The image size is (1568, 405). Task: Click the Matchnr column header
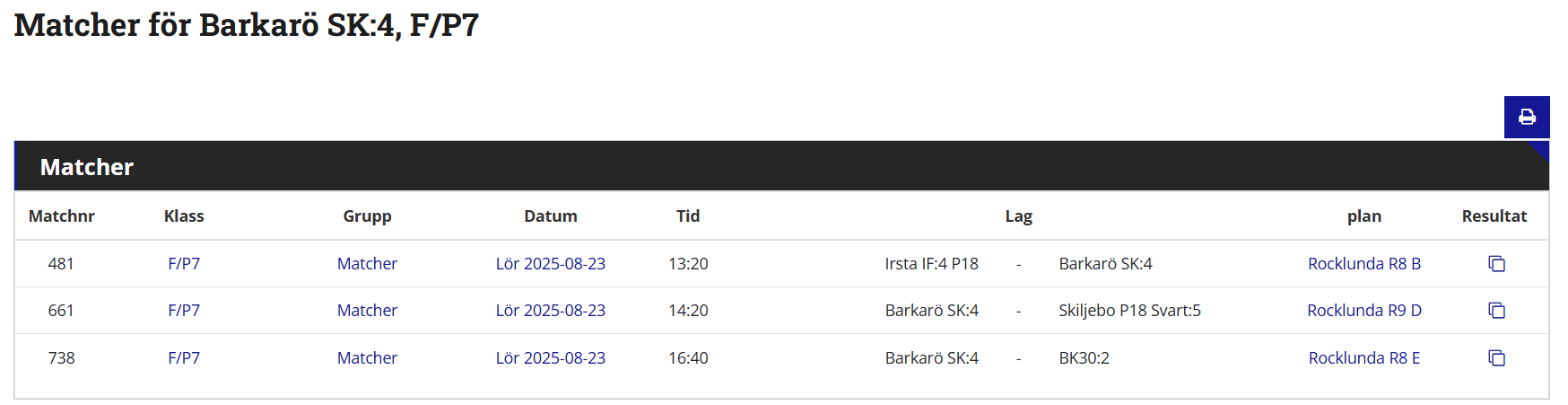pos(62,216)
